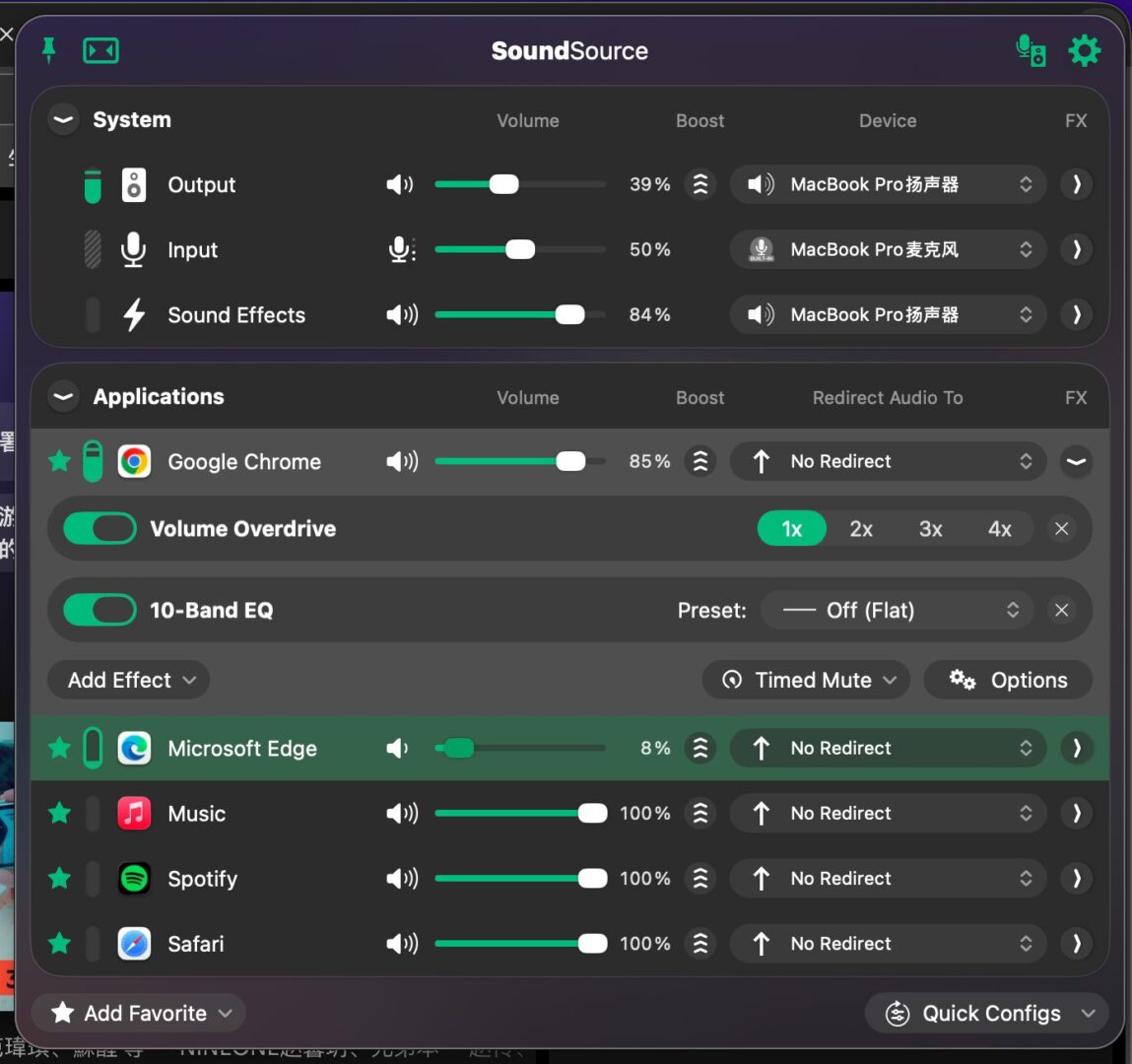This screenshot has height=1064, width=1132.
Task: Click the compact view icon
Action: click(x=100, y=50)
